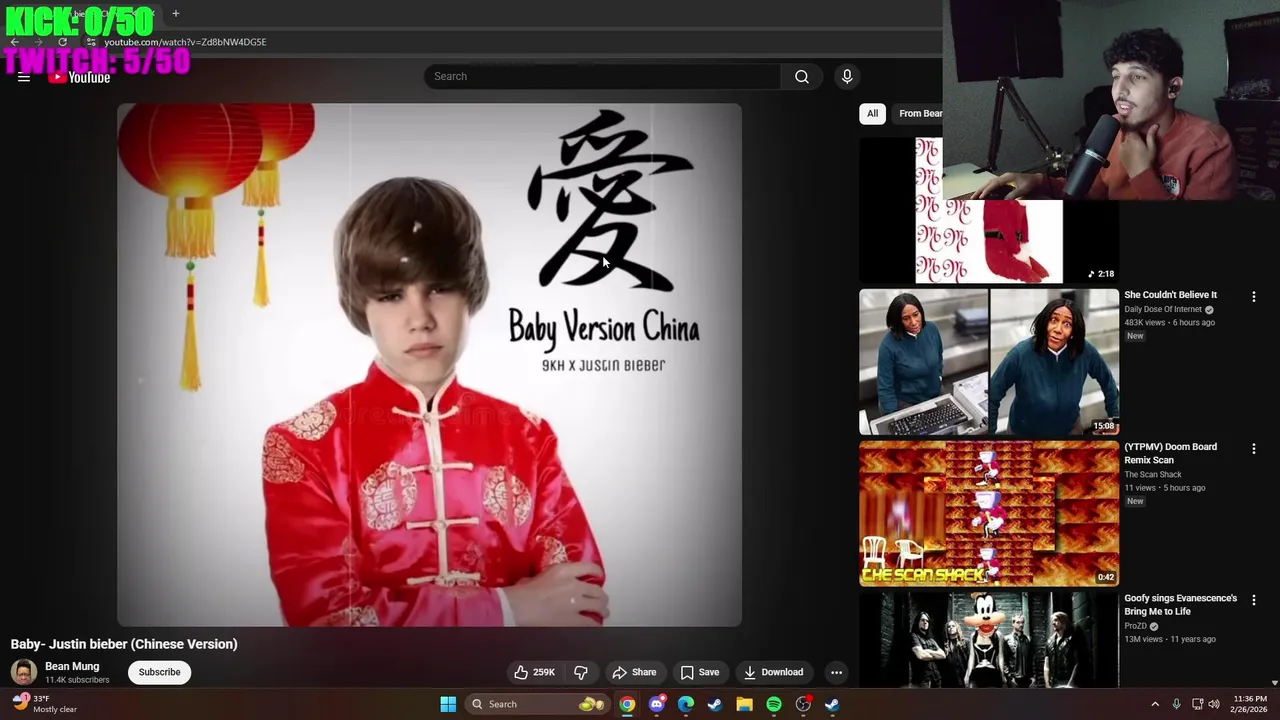This screenshot has width=1280, height=720.
Task: Click the '11.4K subscribers' text
Action: tap(77, 680)
